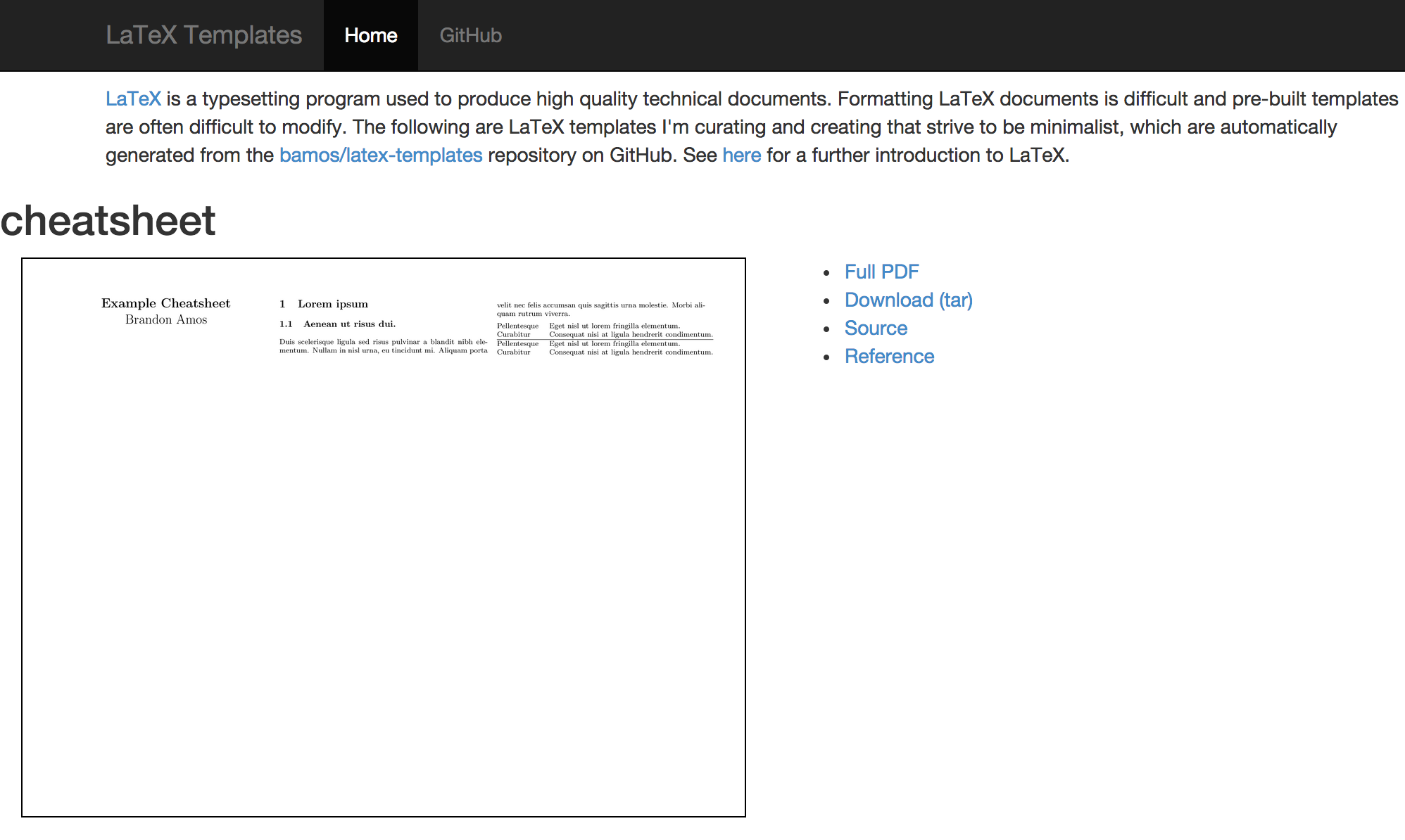Click the Example Cheatsheet title in preview

tap(165, 303)
